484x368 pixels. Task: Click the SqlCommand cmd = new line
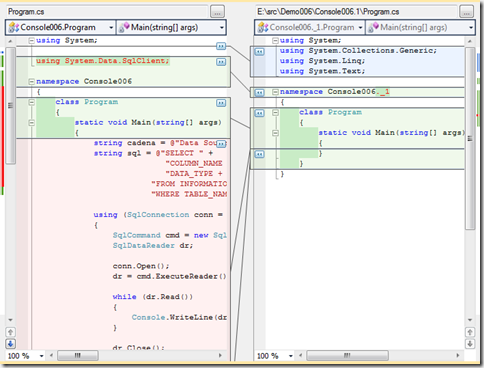click(170, 235)
